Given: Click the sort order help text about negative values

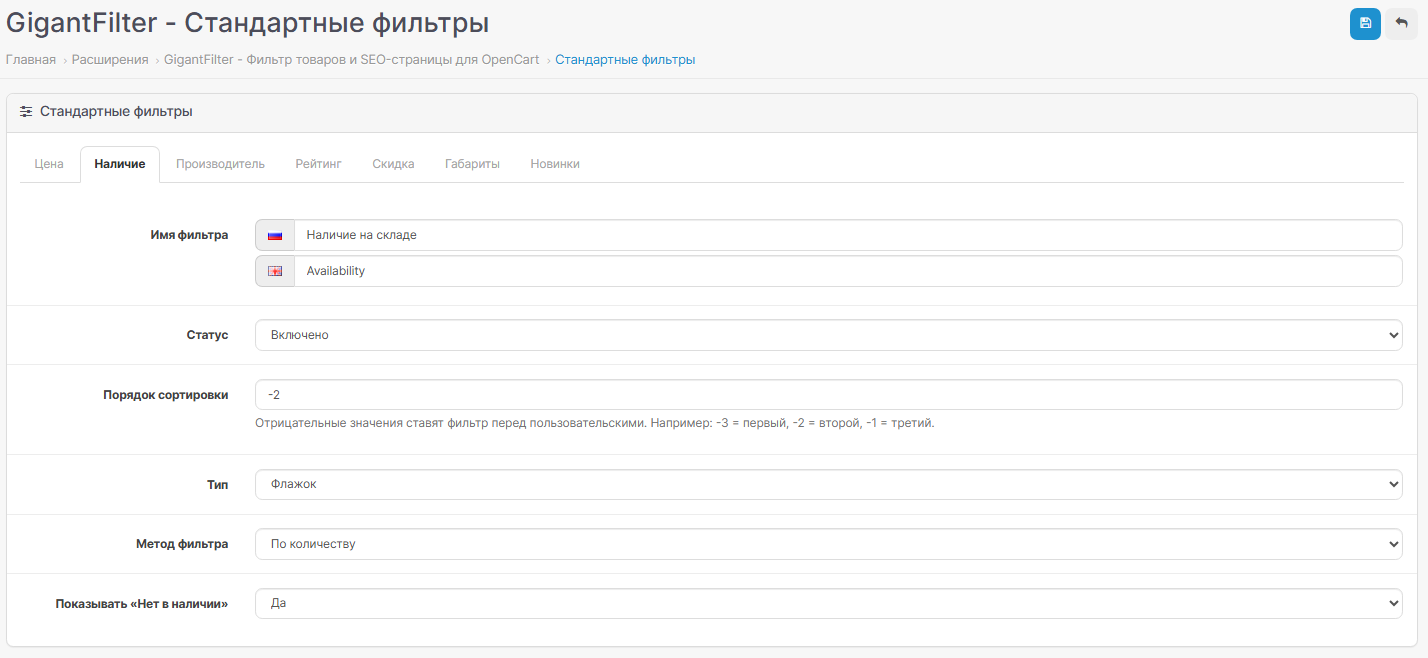Looking at the screenshot, I should pos(595,423).
